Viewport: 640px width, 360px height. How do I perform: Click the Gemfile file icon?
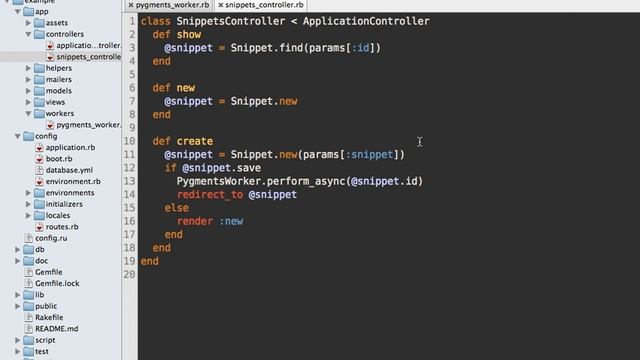pyautogui.click(x=29, y=272)
